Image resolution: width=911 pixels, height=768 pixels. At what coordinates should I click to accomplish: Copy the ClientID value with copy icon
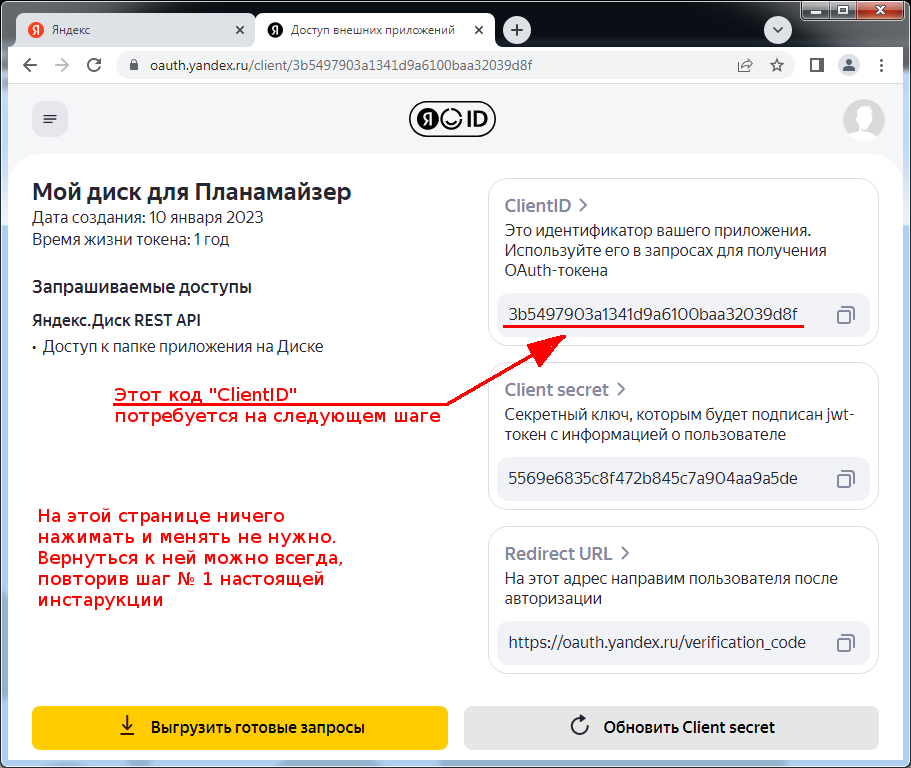point(845,315)
